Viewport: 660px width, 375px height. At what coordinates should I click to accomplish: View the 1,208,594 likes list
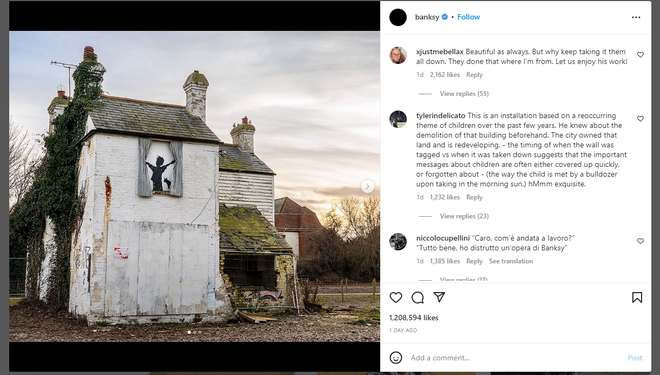(x=414, y=318)
